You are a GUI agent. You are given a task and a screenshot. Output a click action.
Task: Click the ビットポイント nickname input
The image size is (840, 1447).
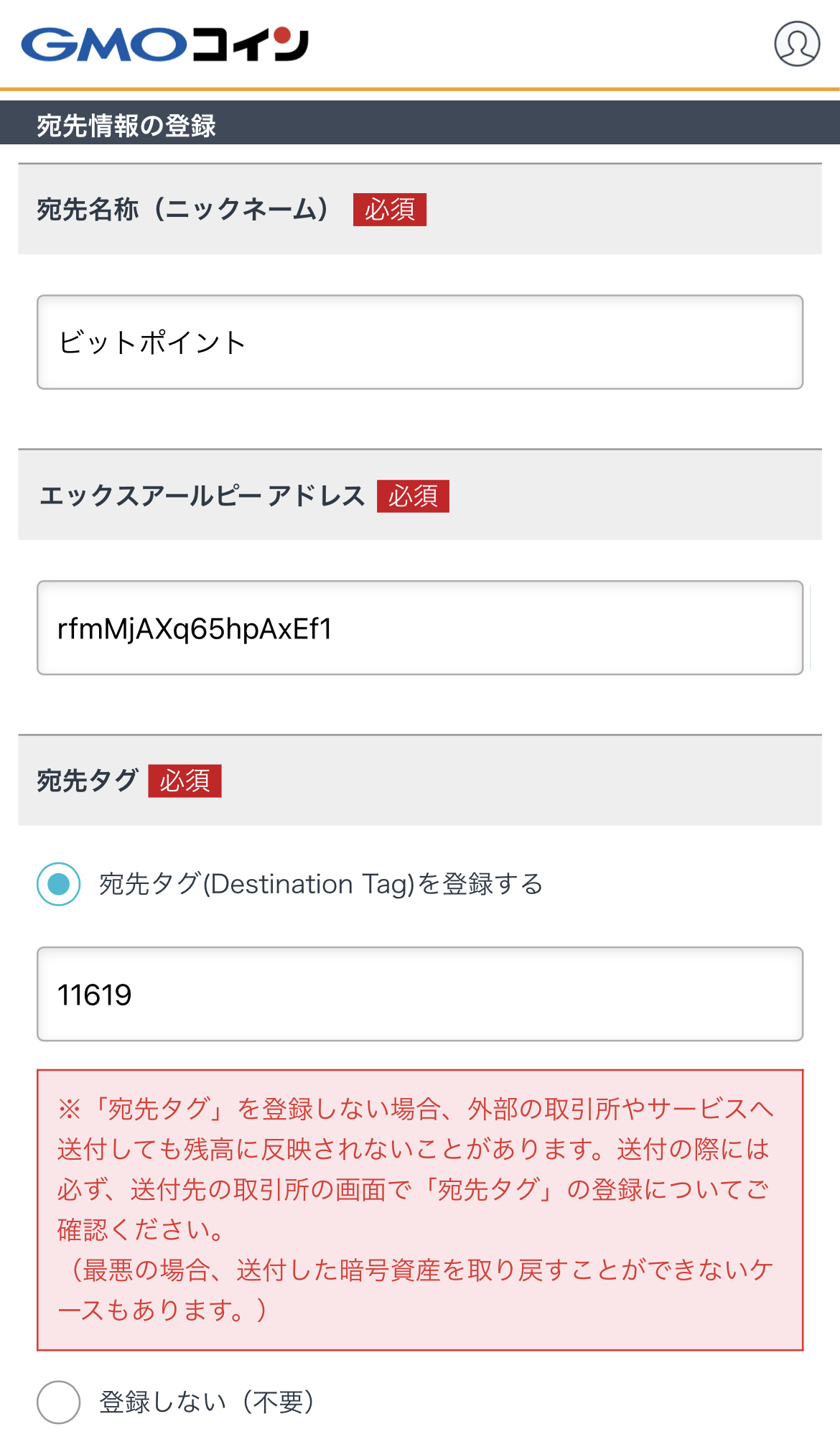coord(420,342)
